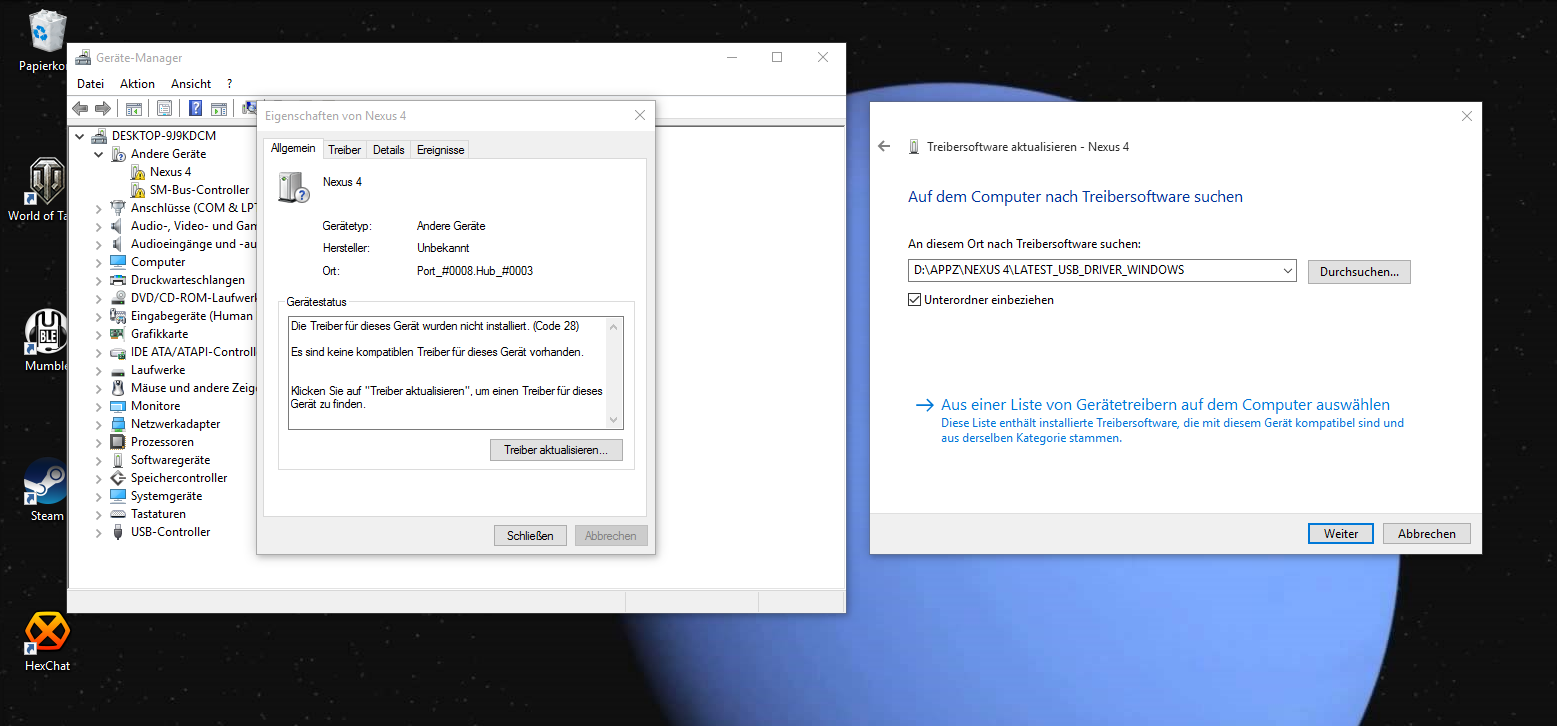The width and height of the screenshot is (1557, 726).
Task: Click the DVD/CD-ROM drive icon in tree
Action: (x=119, y=298)
